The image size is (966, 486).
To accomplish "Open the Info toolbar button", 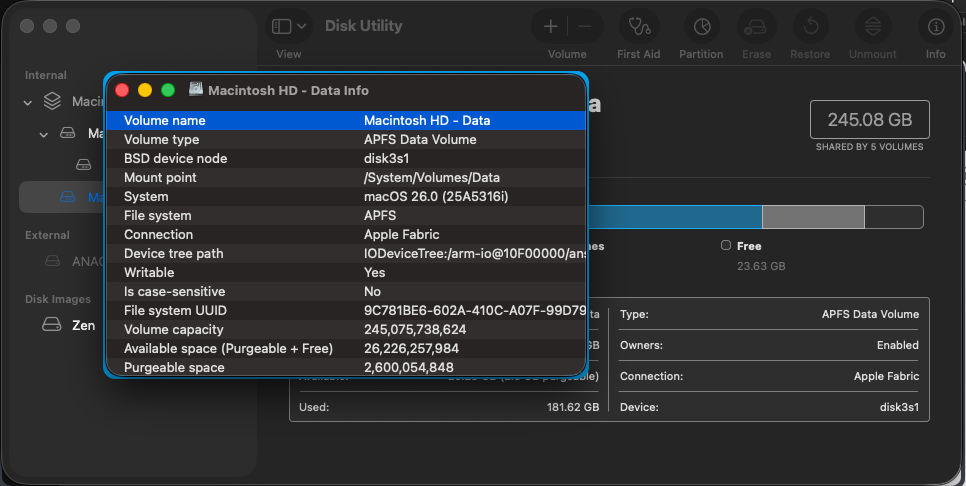I will coord(936,26).
